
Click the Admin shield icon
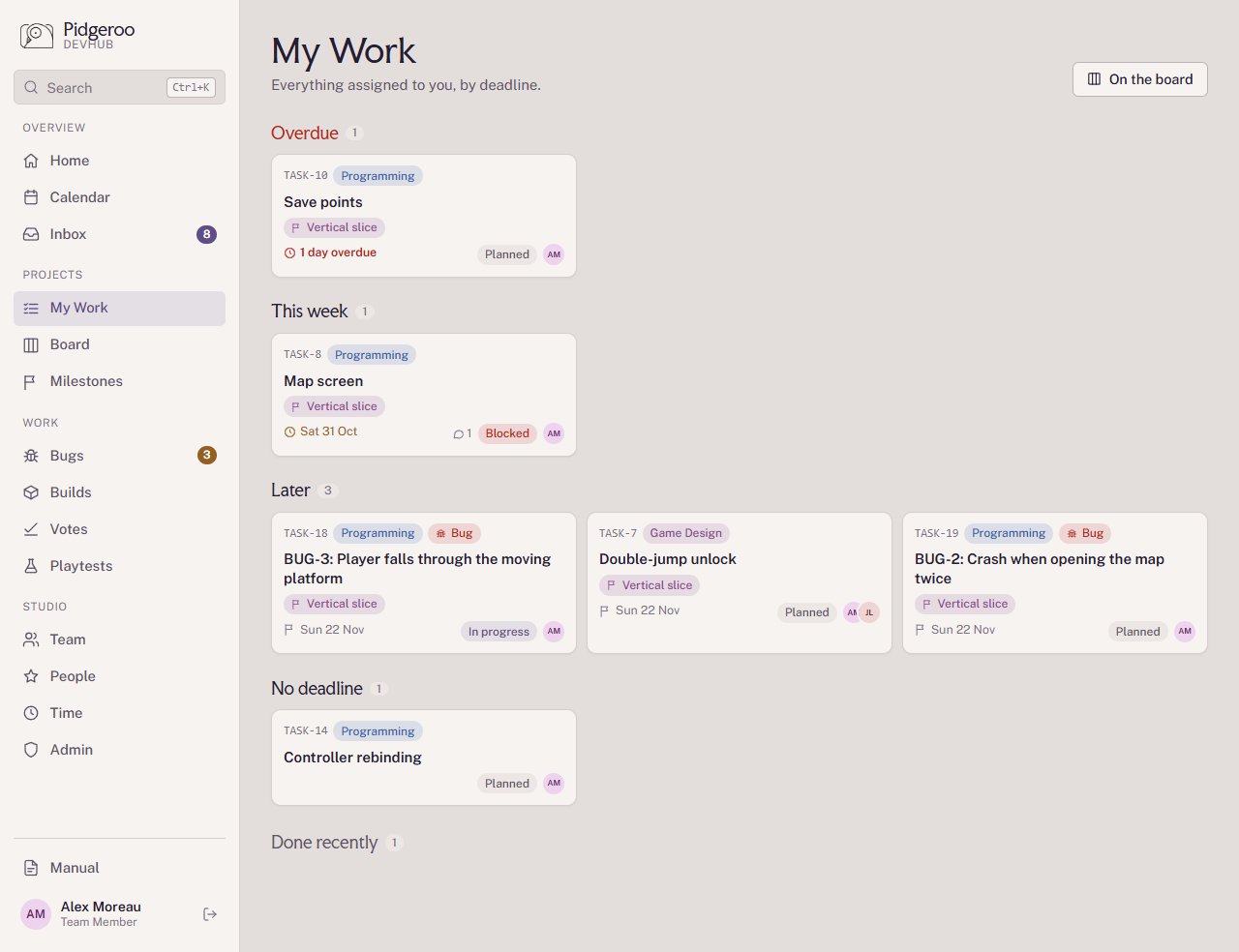click(31, 750)
